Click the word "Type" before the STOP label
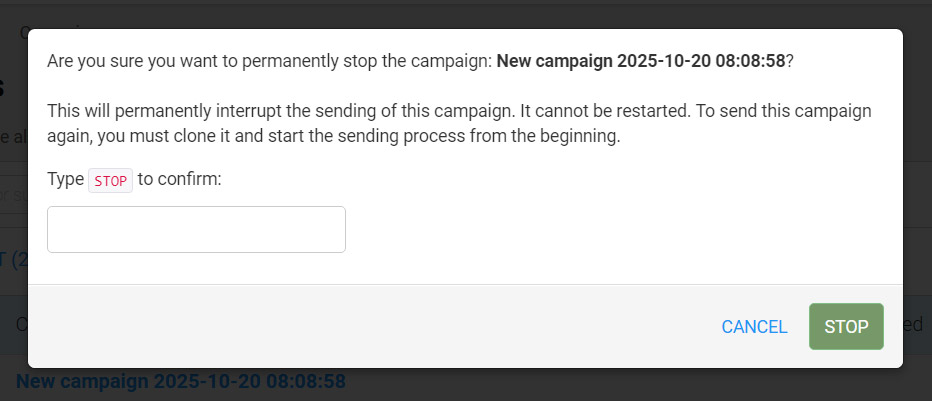This screenshot has height=401, width=932. [x=65, y=179]
